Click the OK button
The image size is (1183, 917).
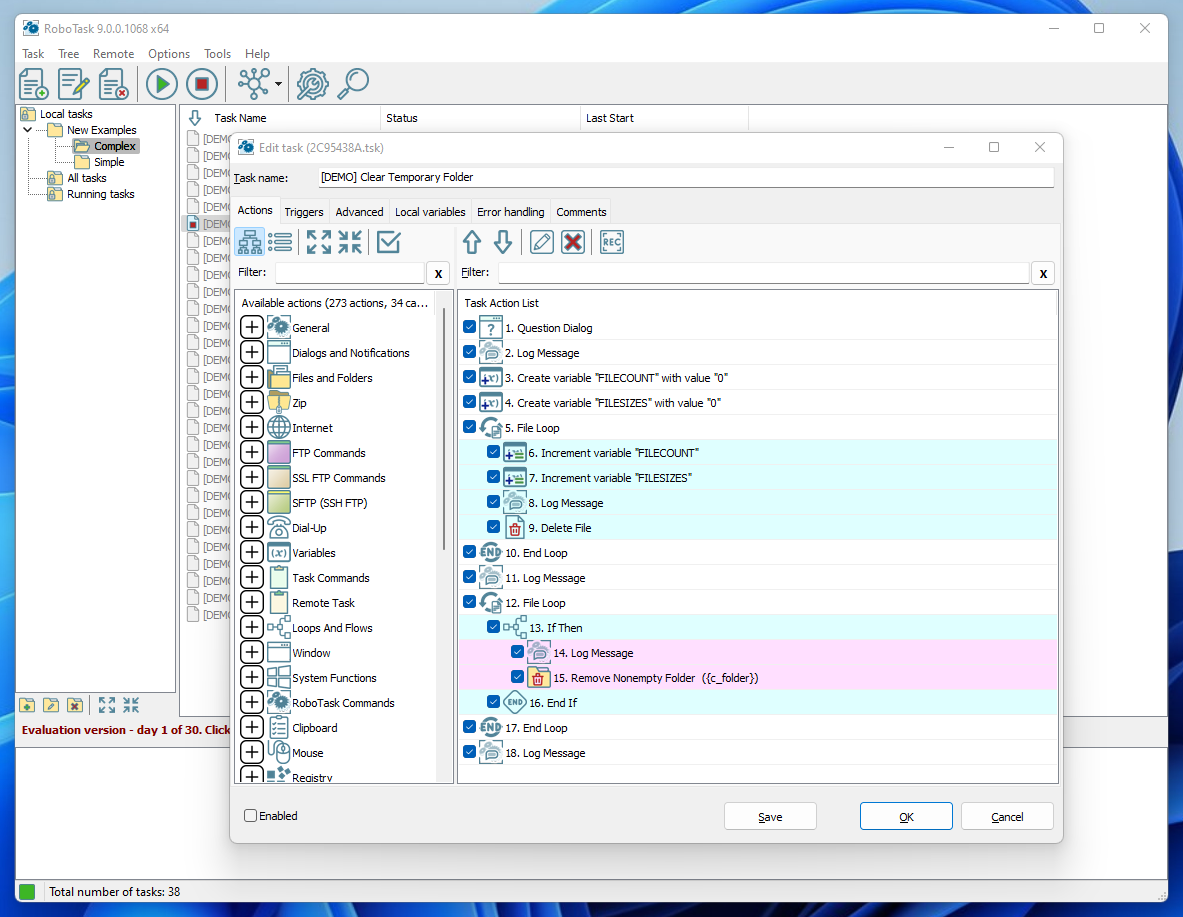[x=906, y=817]
